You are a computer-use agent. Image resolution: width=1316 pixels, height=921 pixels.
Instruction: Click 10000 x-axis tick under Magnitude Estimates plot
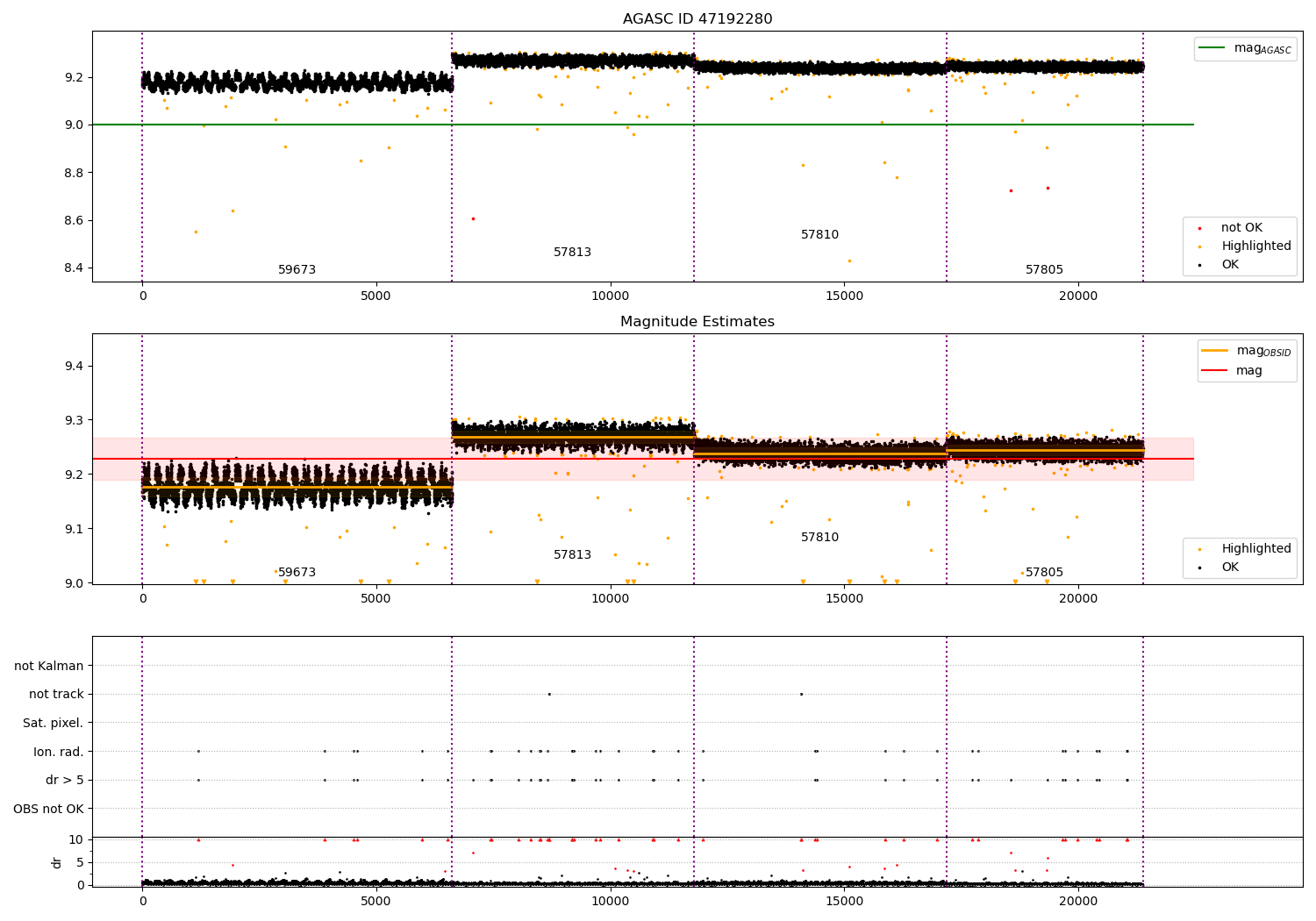[610, 599]
